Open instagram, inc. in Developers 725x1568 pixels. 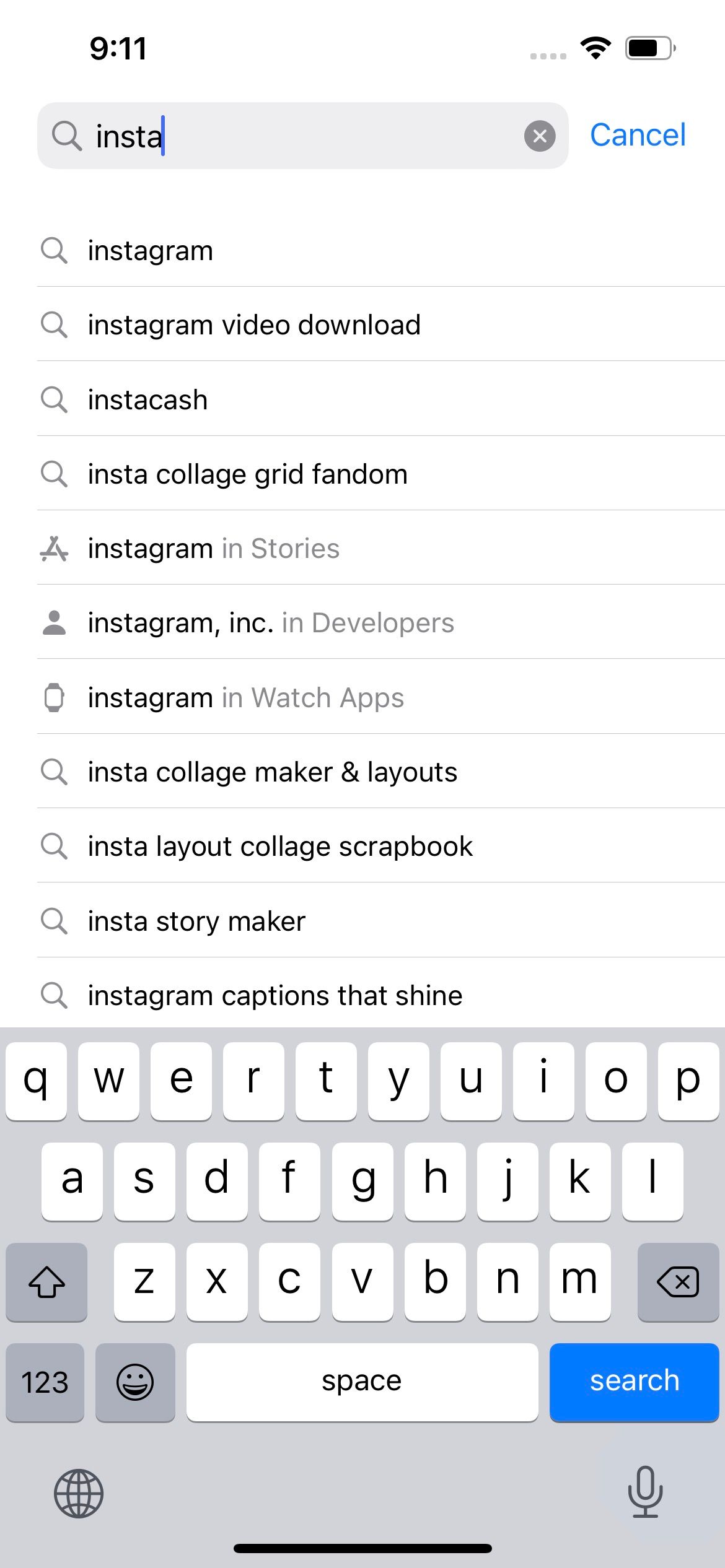(381, 622)
